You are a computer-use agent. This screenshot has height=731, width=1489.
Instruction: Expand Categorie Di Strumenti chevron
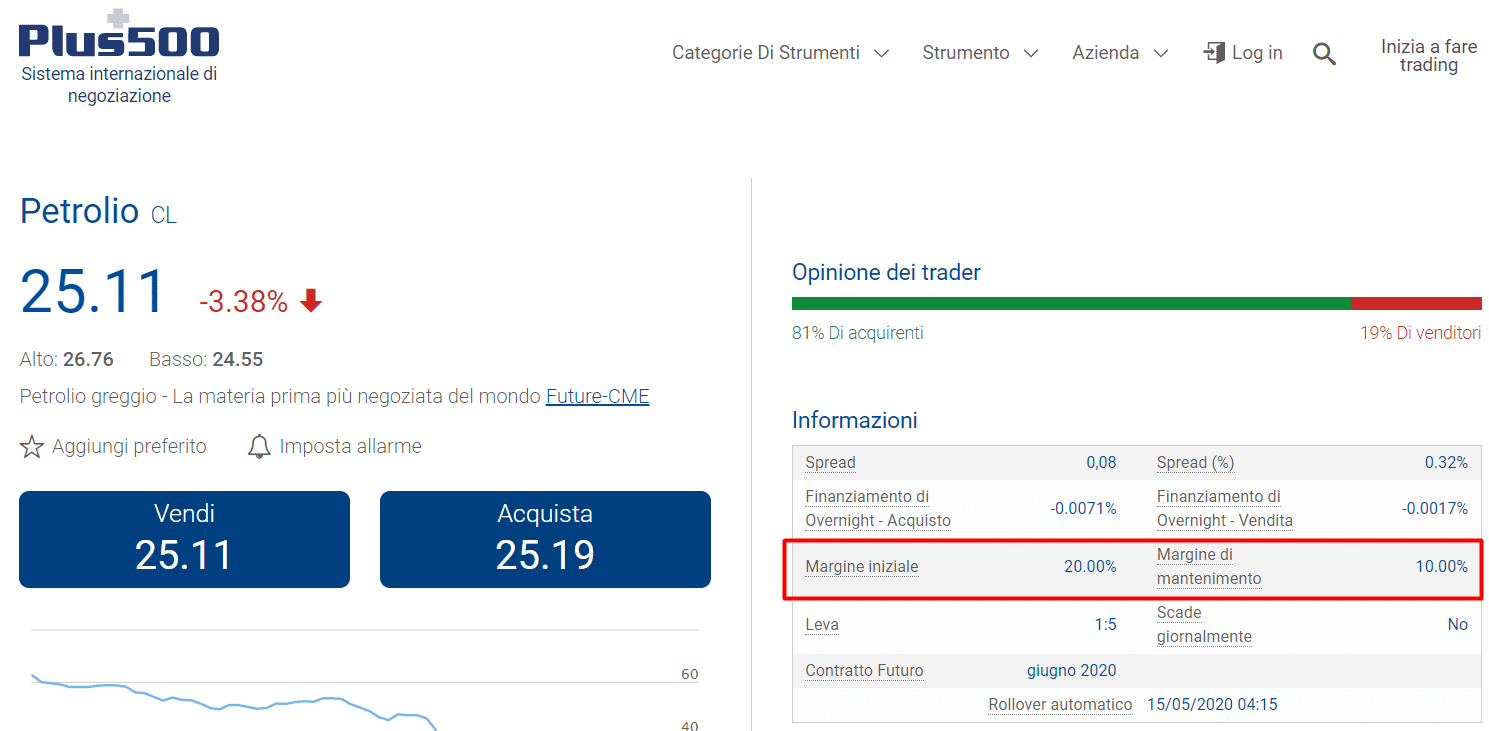tap(881, 53)
